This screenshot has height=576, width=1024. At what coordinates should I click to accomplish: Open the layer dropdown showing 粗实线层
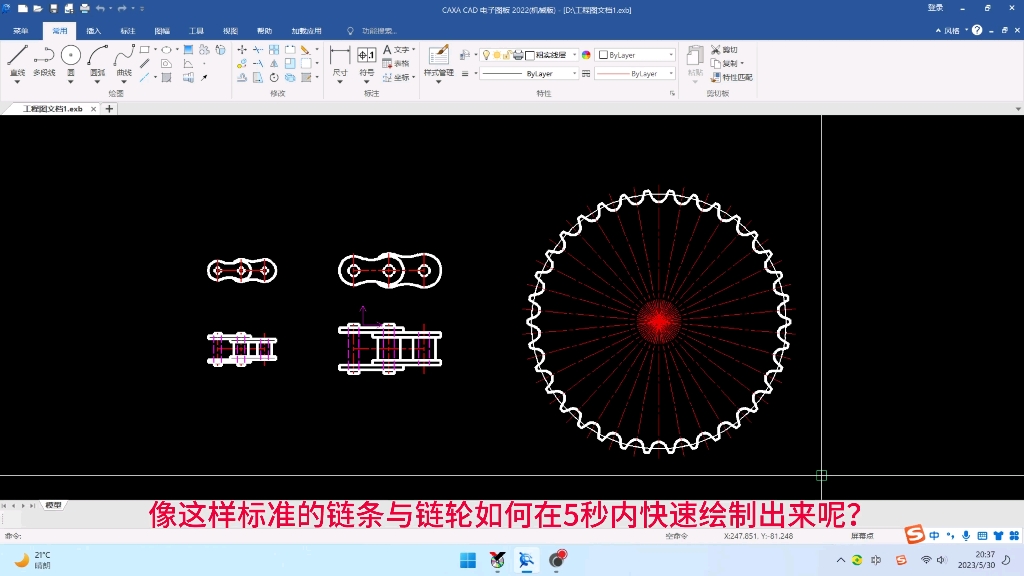(574, 55)
